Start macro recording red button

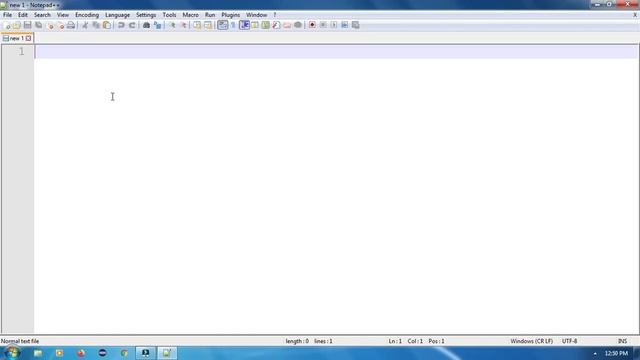pyautogui.click(x=312, y=25)
